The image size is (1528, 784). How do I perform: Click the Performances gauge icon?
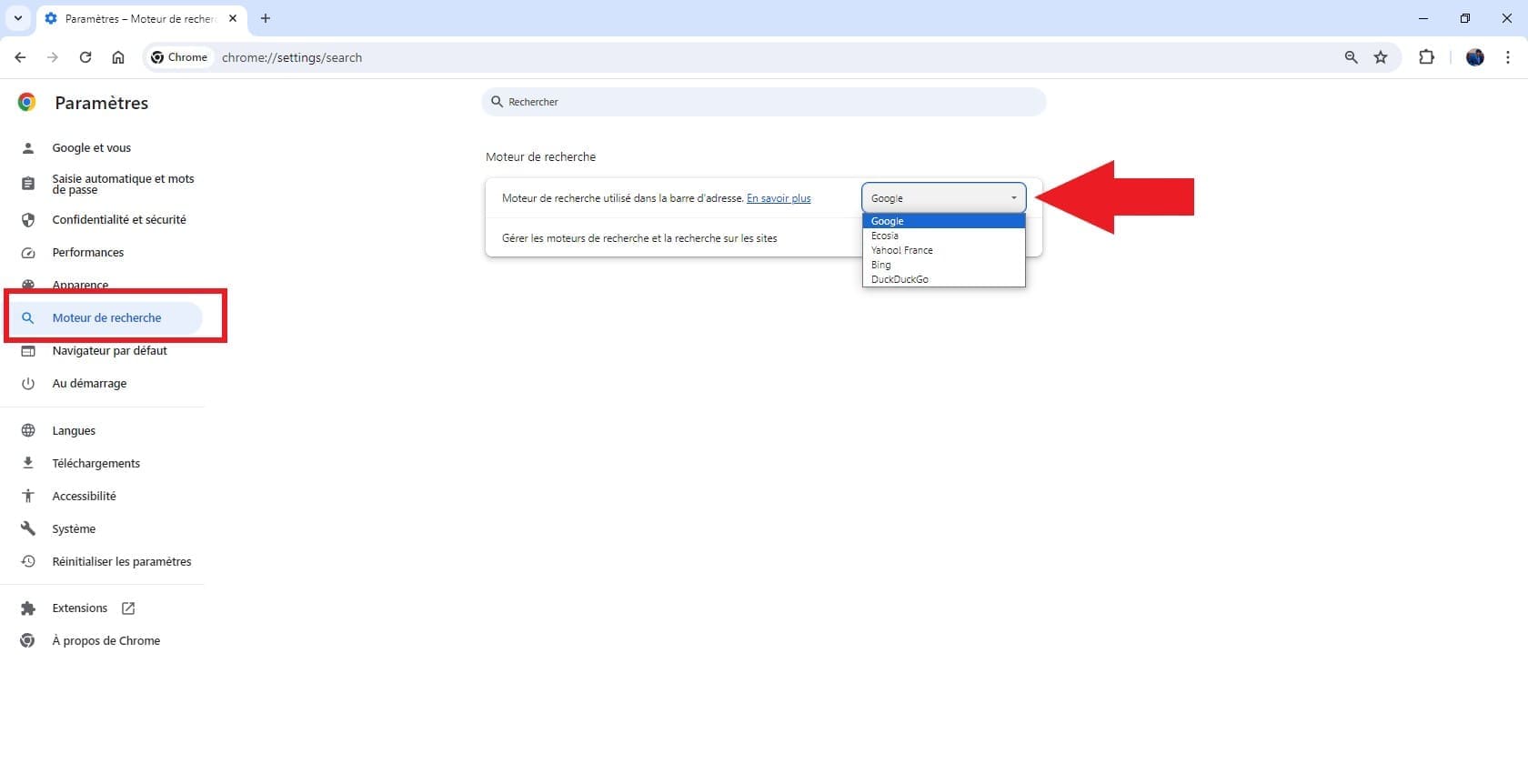pos(28,252)
